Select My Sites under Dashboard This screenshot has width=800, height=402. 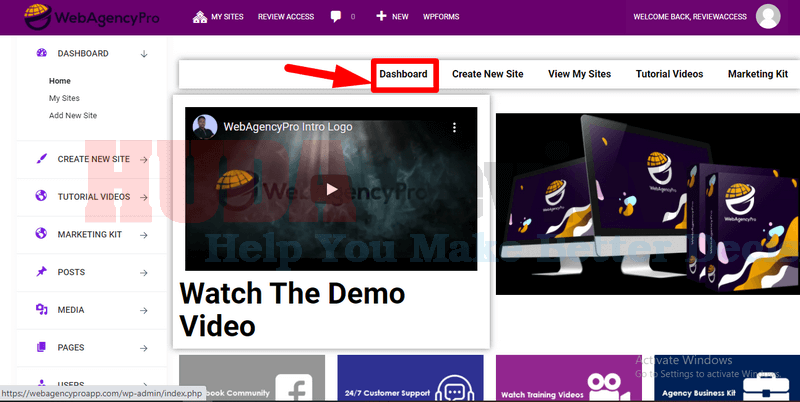pyautogui.click(x=64, y=98)
